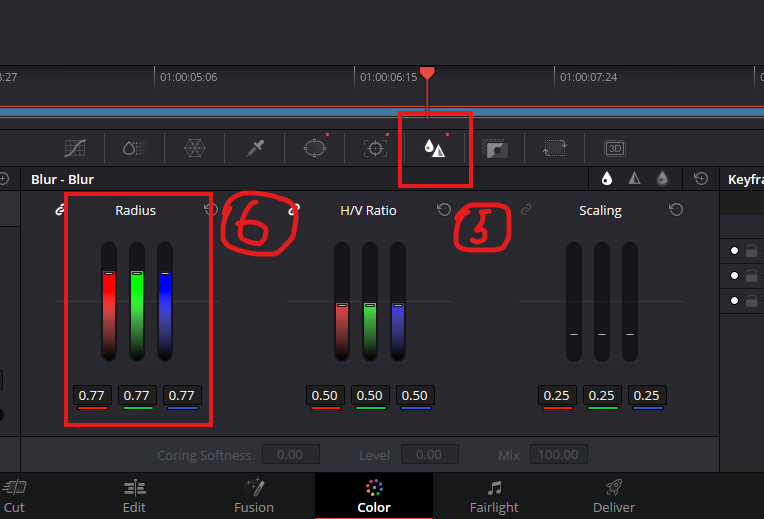Switch to Mist mode icon
764x519 pixels.
click(662, 179)
